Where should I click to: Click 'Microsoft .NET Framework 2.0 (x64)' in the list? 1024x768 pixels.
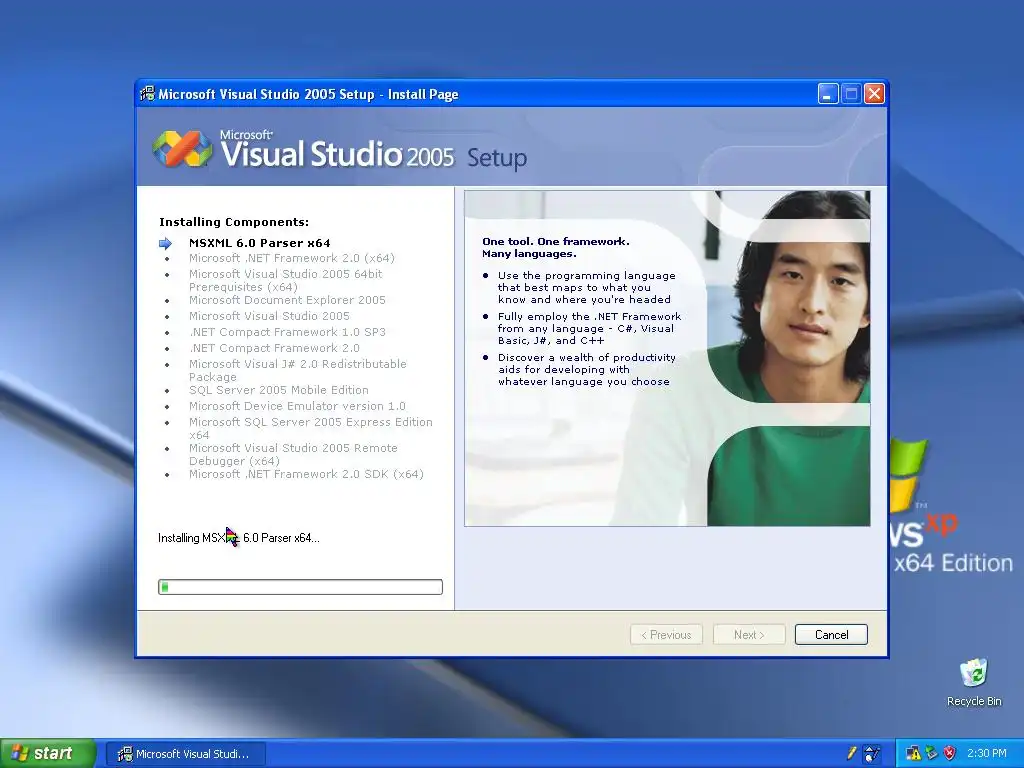(291, 258)
